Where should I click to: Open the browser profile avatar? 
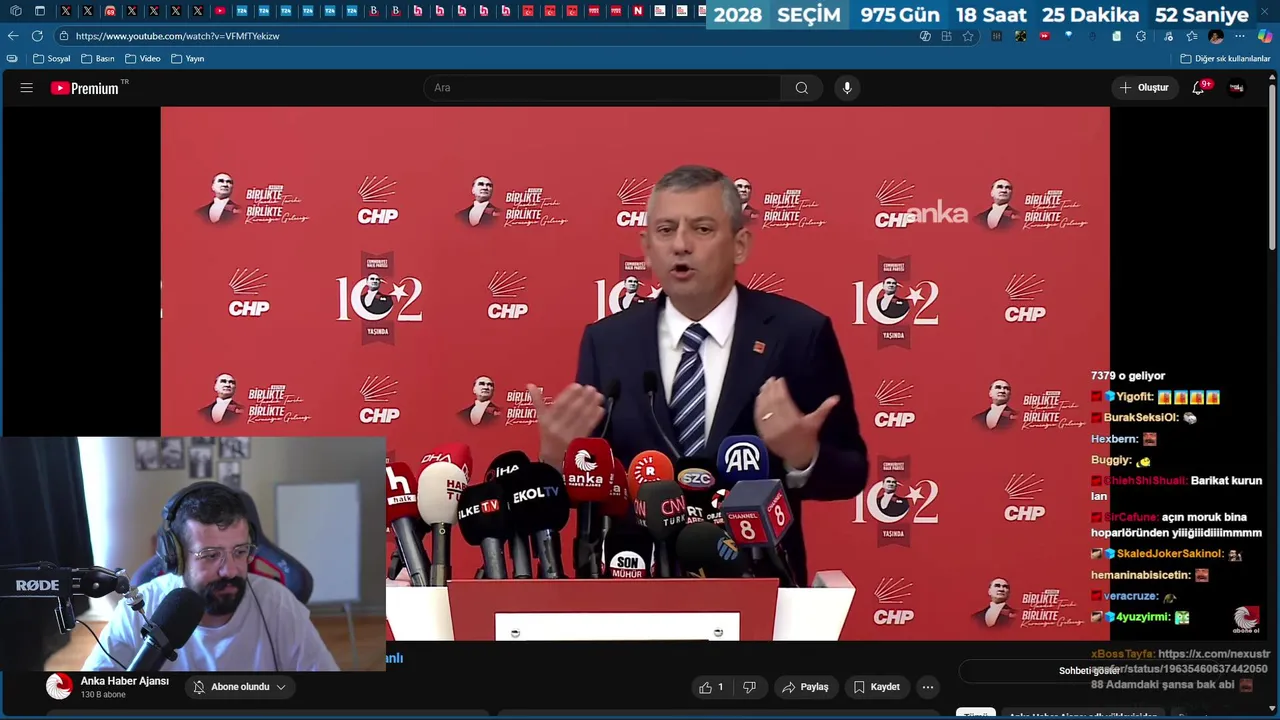click(x=1216, y=36)
